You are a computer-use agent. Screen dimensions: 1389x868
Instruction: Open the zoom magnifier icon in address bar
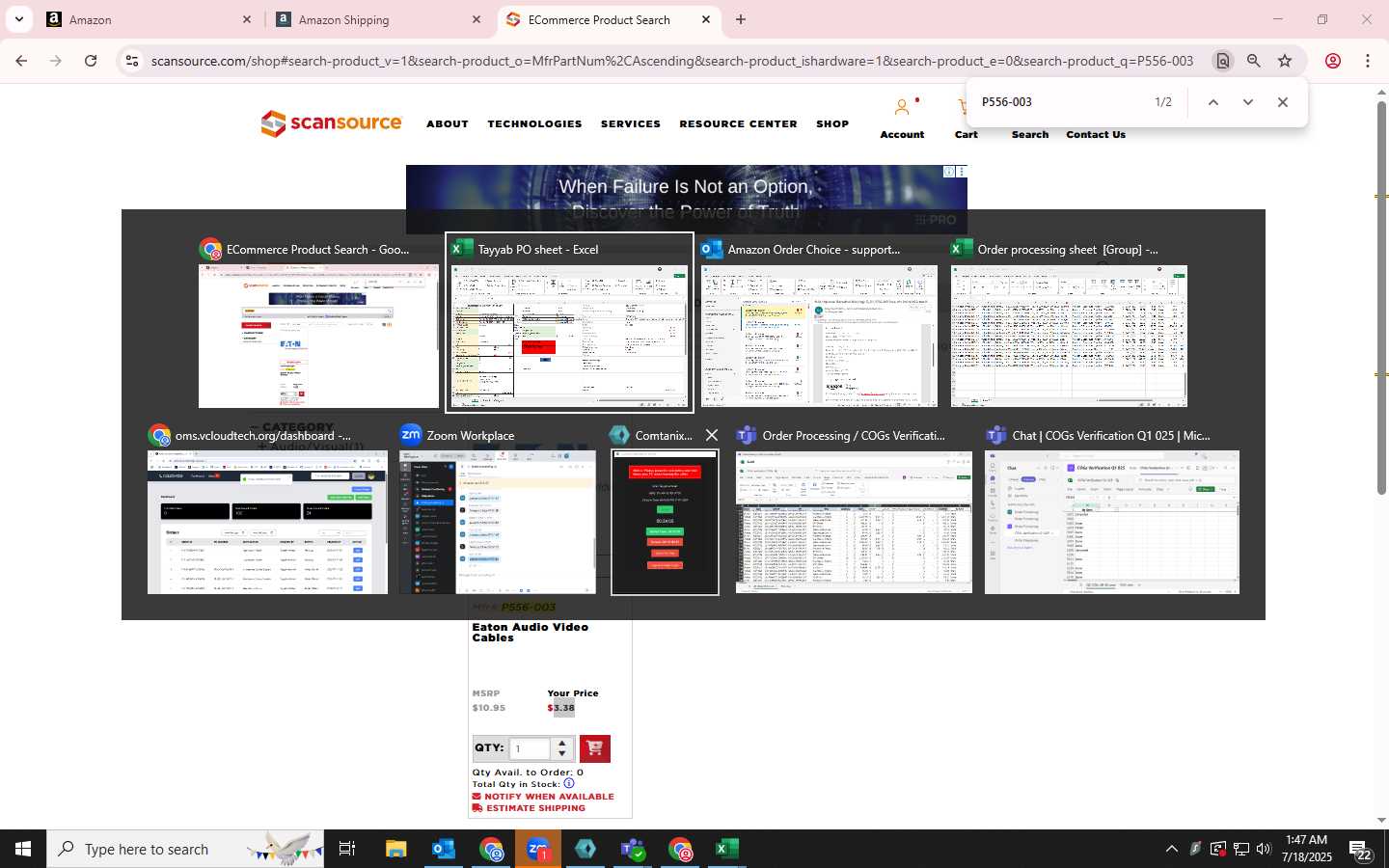[1254, 61]
